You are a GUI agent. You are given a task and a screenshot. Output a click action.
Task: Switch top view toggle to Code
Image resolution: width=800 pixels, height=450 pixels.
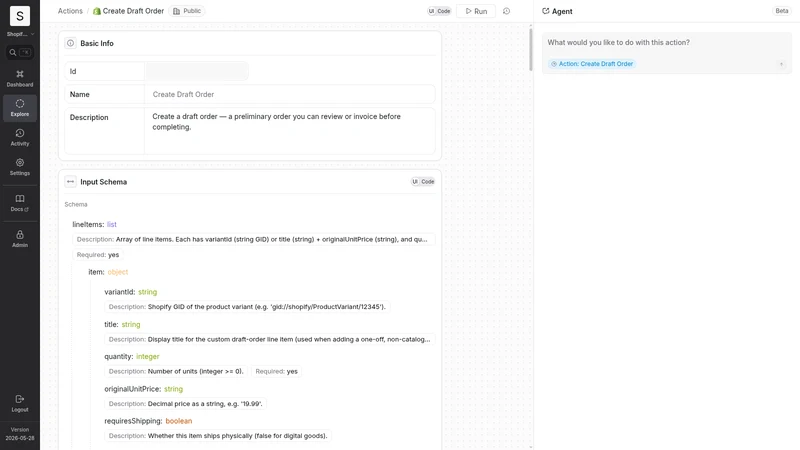[x=444, y=11]
